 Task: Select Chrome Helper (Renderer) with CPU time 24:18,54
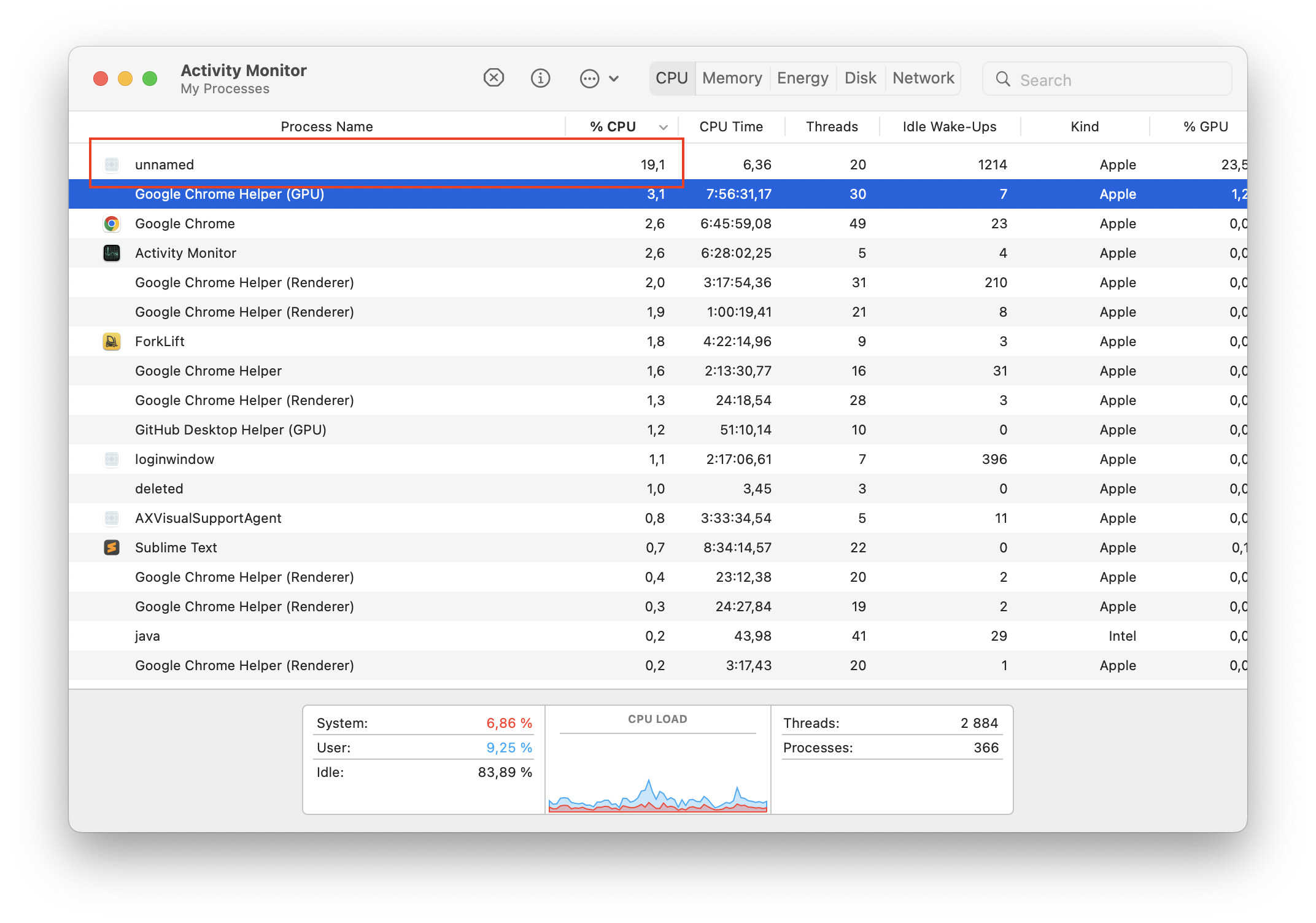click(x=658, y=400)
